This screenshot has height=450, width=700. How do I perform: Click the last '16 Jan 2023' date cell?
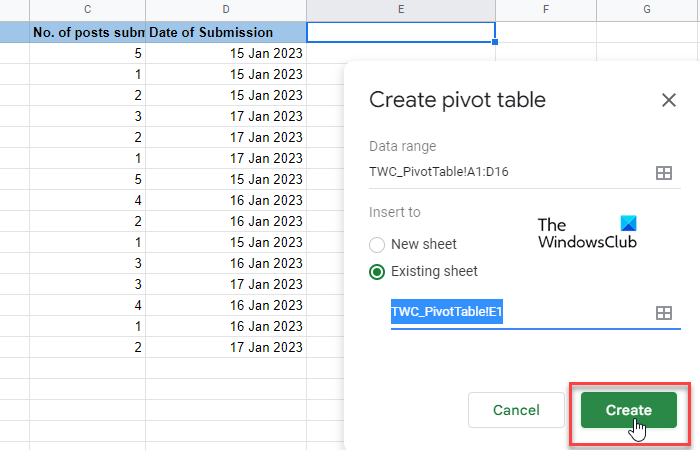click(x=226, y=326)
